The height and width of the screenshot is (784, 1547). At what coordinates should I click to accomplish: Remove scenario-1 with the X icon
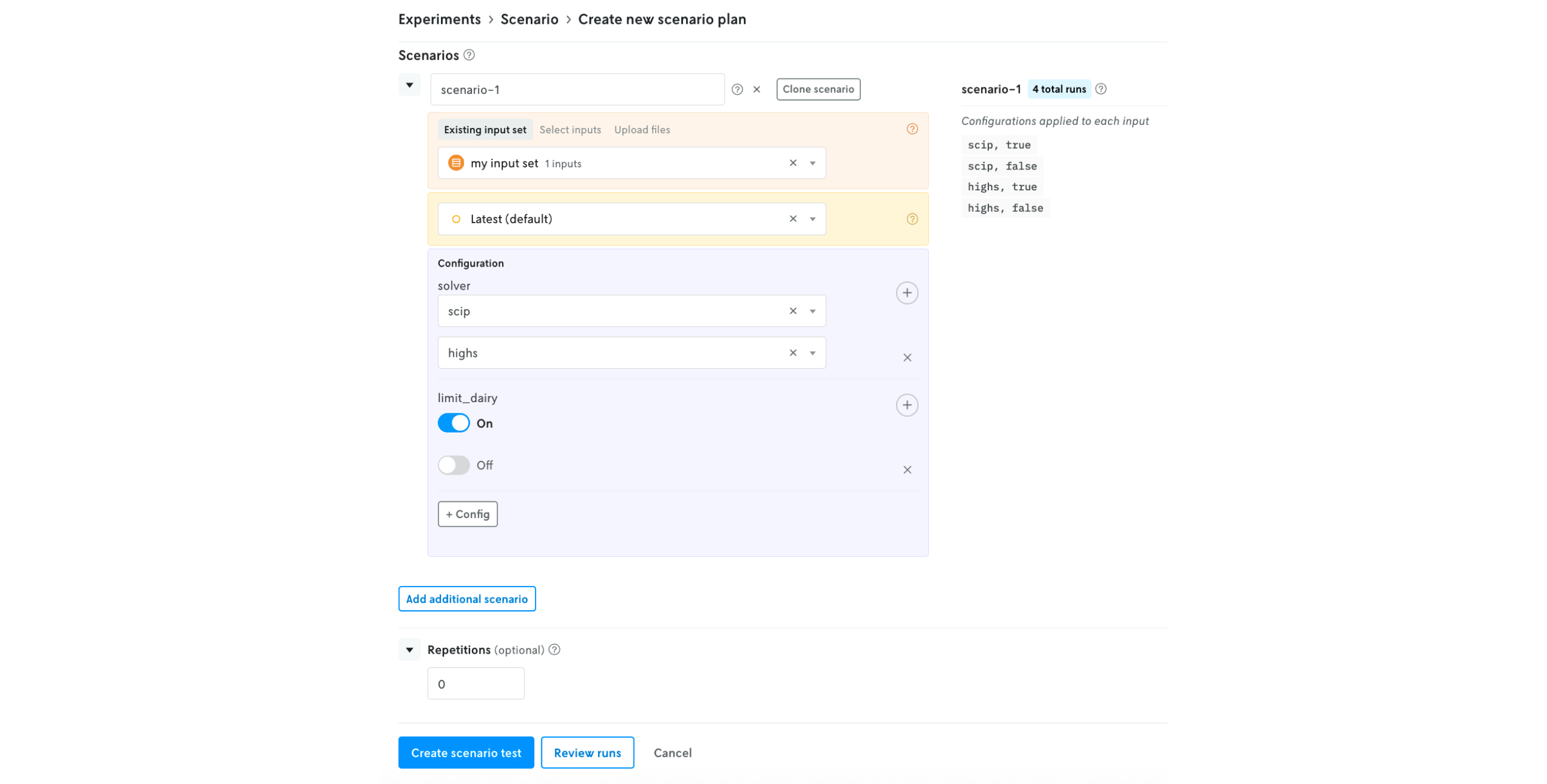(x=757, y=89)
